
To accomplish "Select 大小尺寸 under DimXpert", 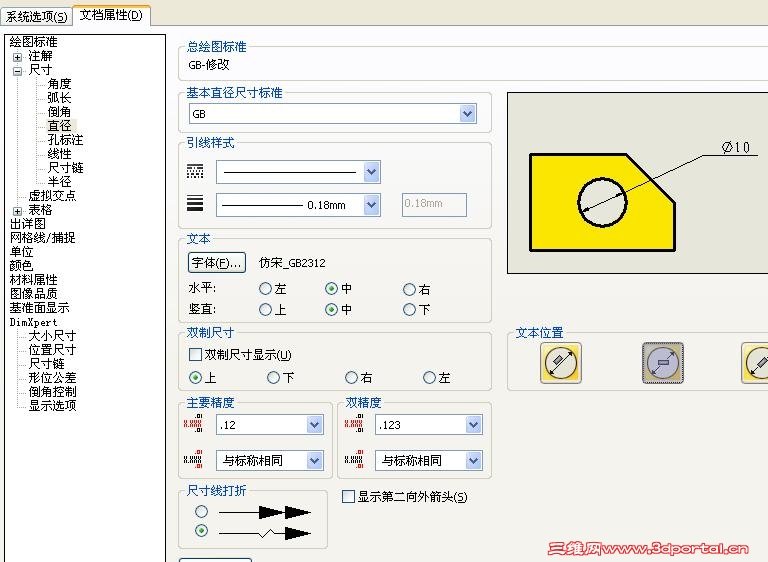I will pyautogui.click(x=52, y=336).
